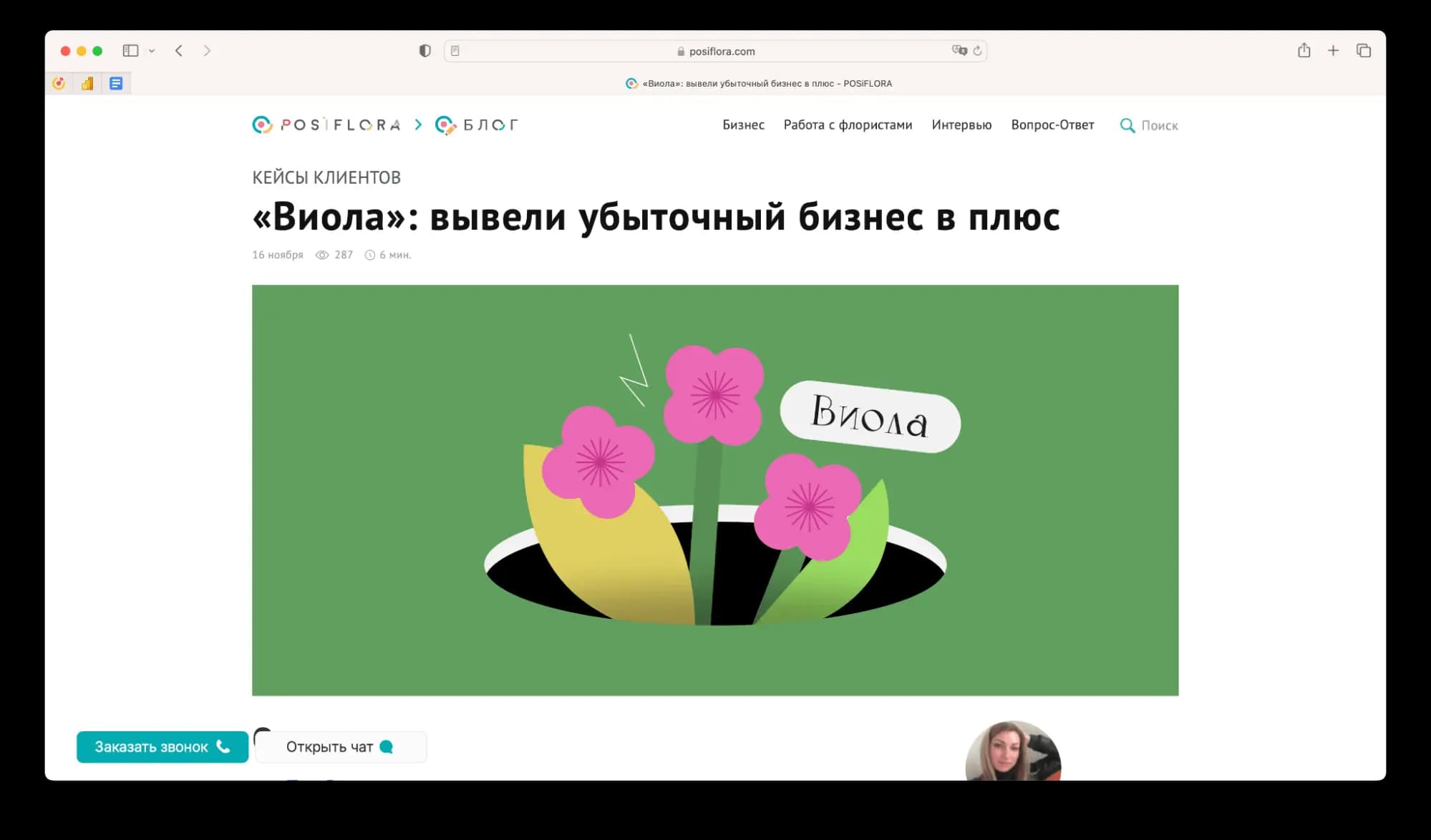Open the pinned Google Docs tab icon
Viewport: 1431px width, 840px height.
point(115,83)
